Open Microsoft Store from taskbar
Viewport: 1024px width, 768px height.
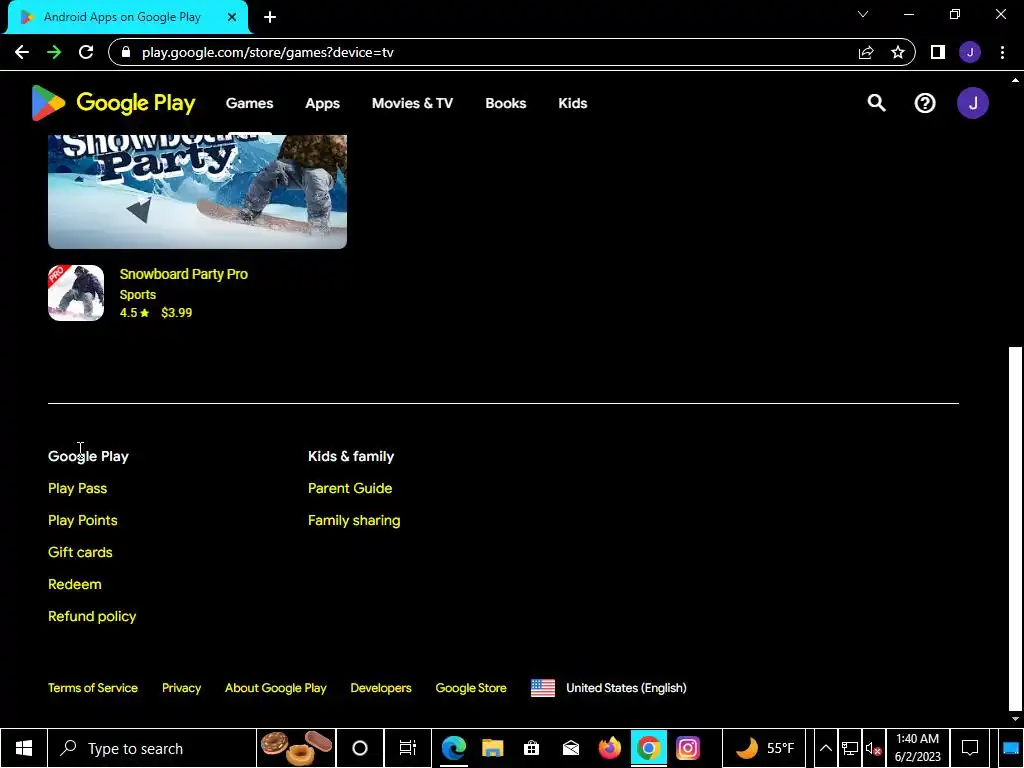coord(532,748)
